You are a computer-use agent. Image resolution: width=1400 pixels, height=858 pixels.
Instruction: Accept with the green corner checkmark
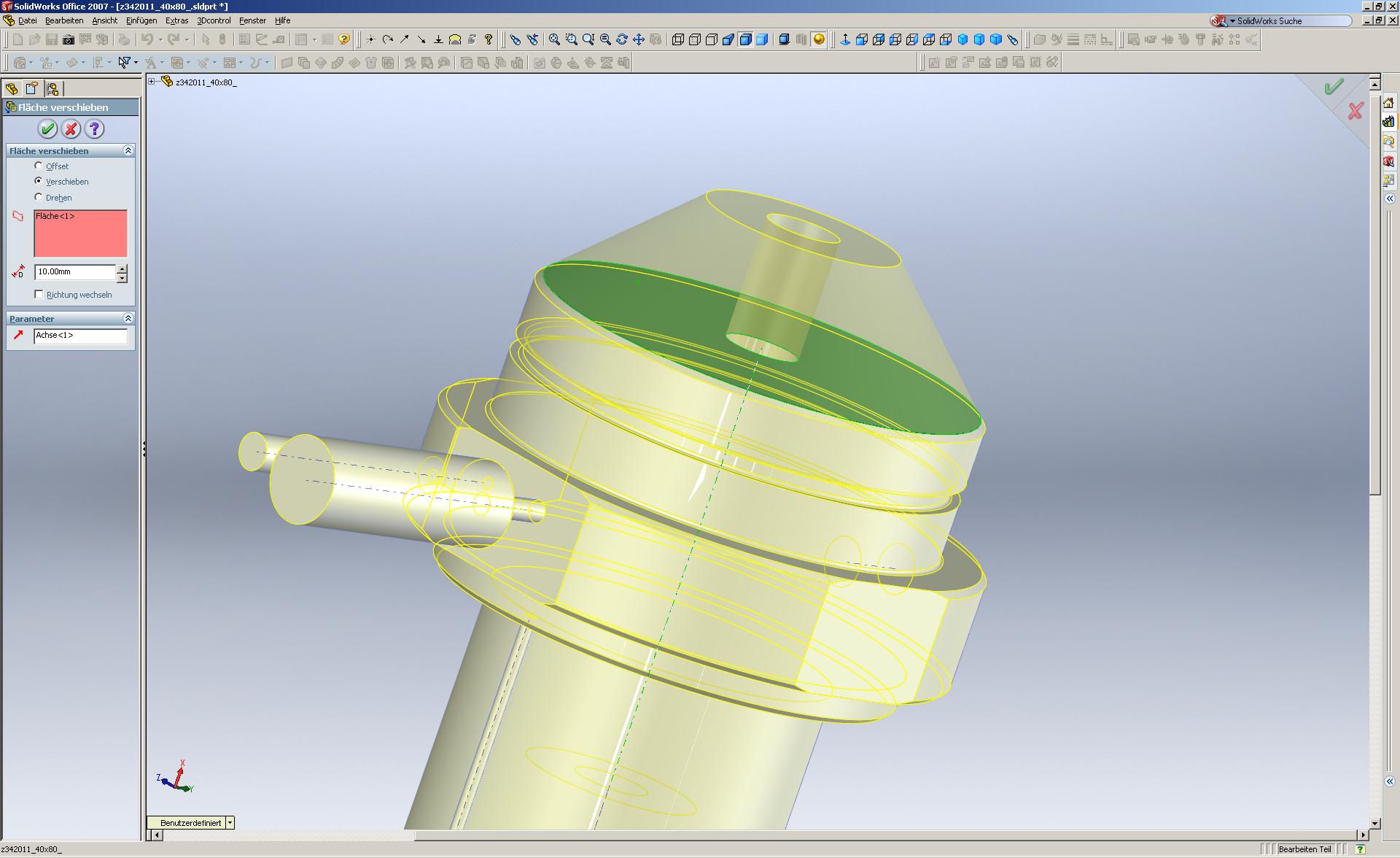coord(1334,88)
